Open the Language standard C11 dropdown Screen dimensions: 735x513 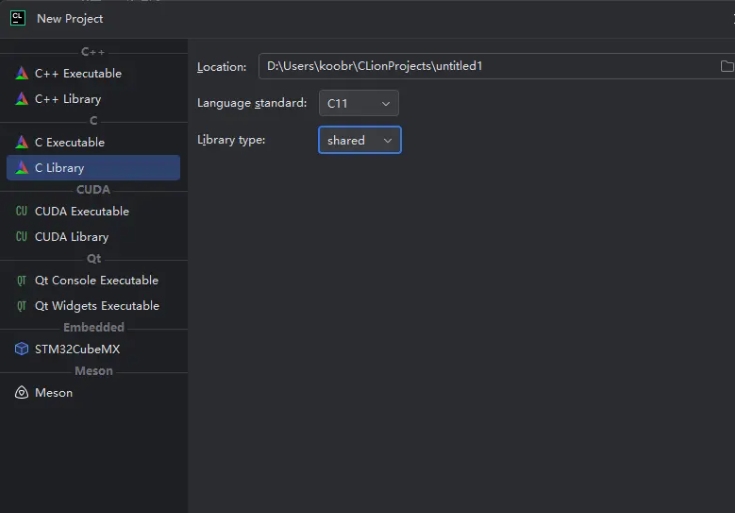click(358, 103)
